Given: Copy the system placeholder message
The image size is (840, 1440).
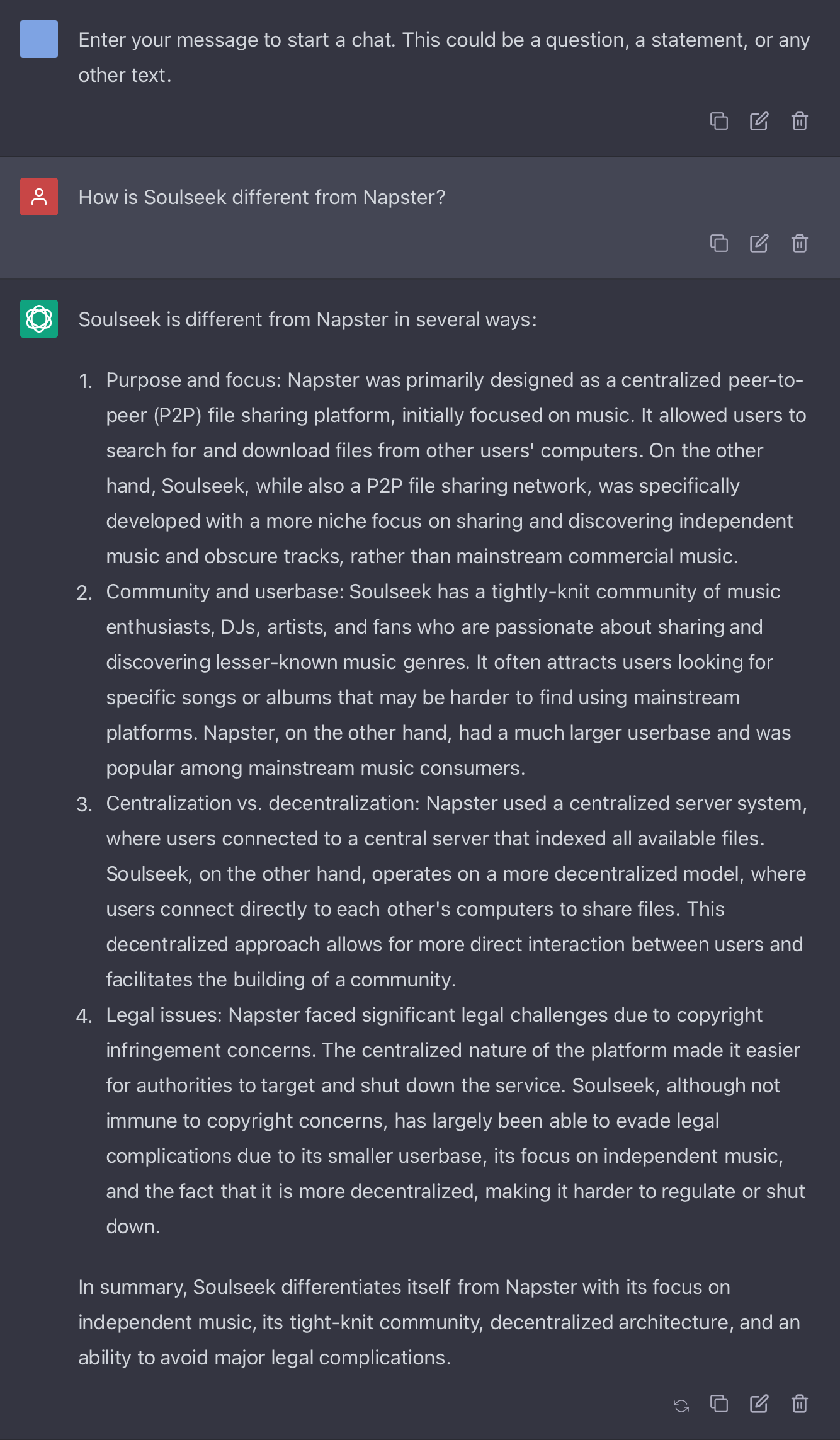Looking at the screenshot, I should (x=718, y=121).
